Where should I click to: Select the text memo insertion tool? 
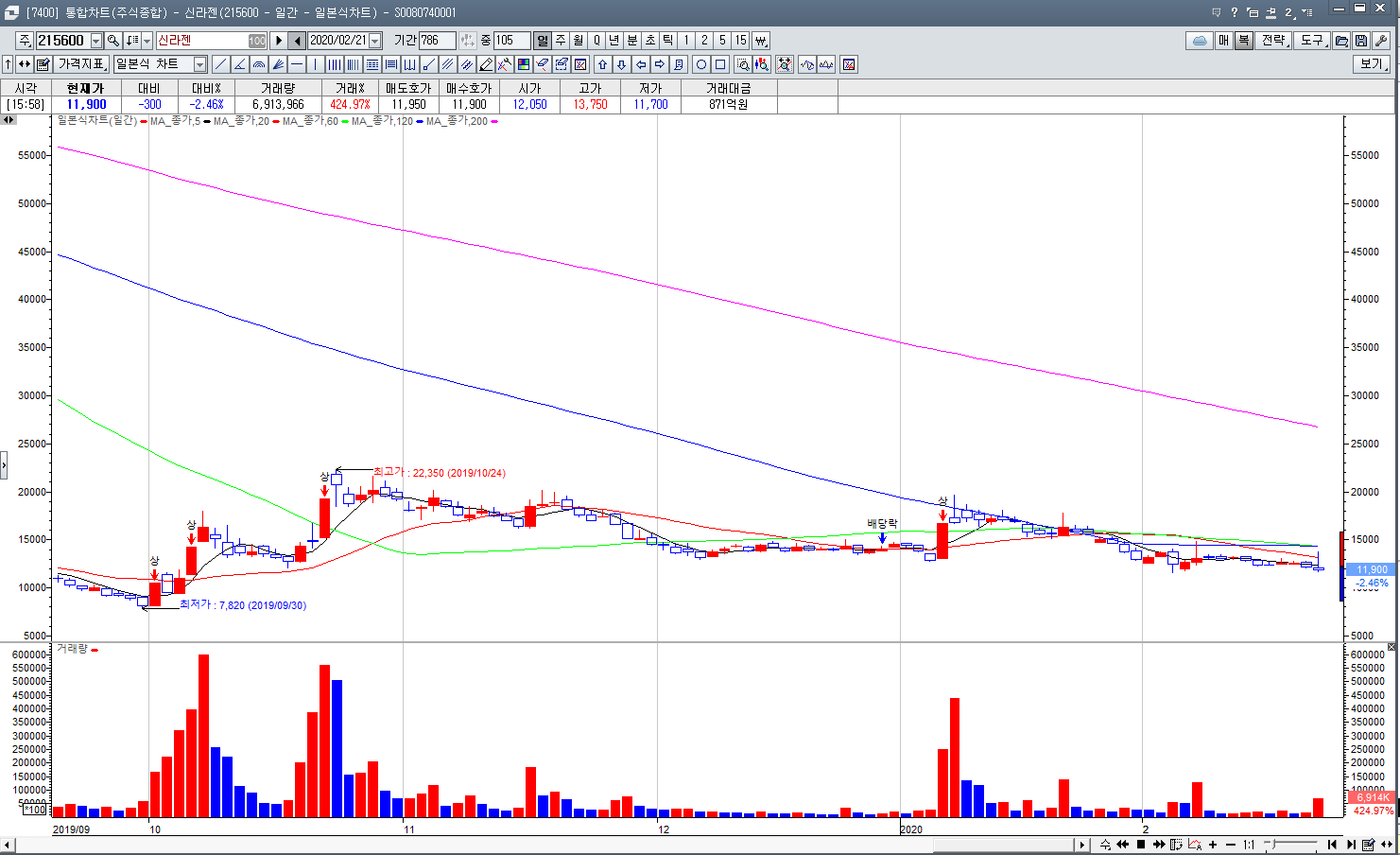(679, 64)
